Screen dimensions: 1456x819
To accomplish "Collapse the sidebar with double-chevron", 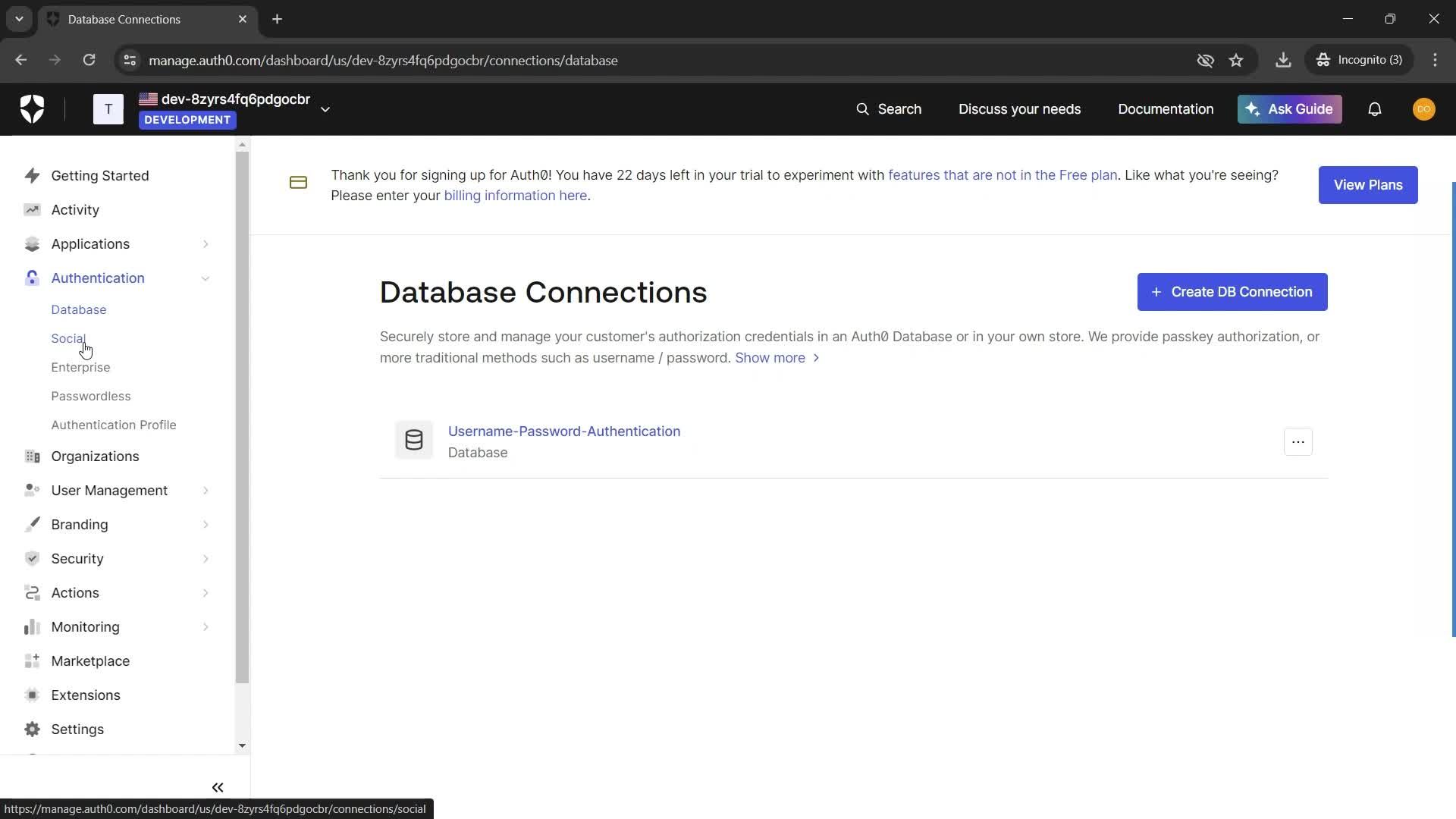I will coord(218,788).
